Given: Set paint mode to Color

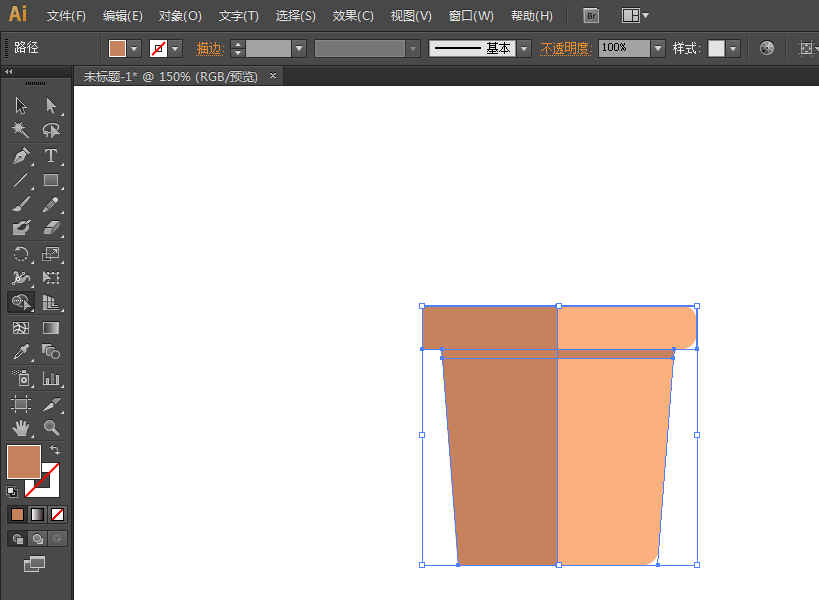Looking at the screenshot, I should click(x=17, y=515).
